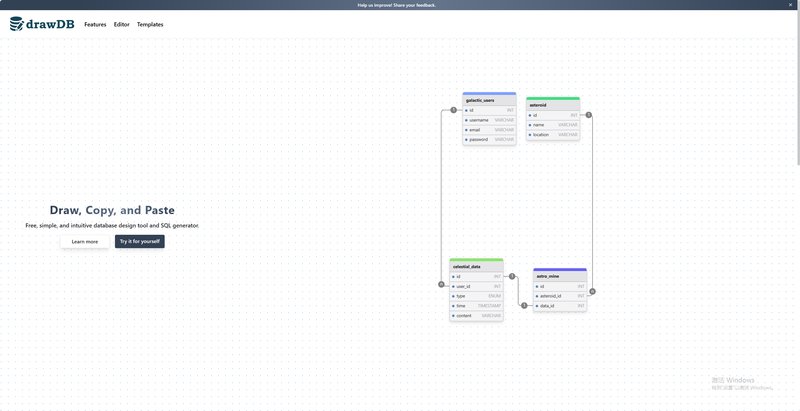Click the page's vertical scrollbar

click(x=796, y=100)
